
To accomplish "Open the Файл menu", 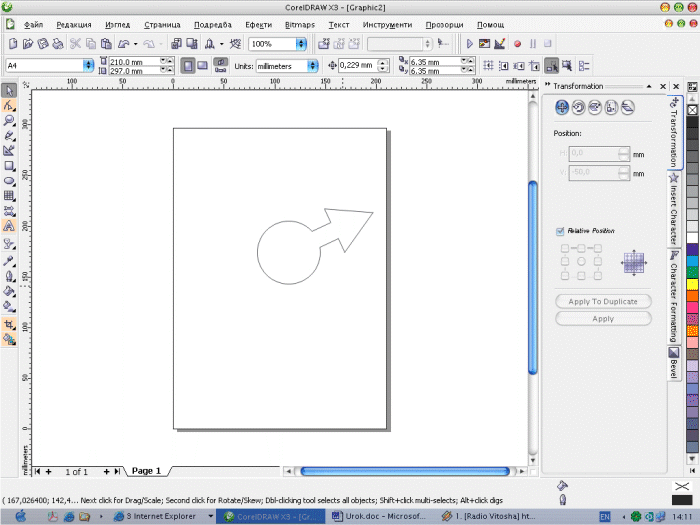I will coord(33,25).
